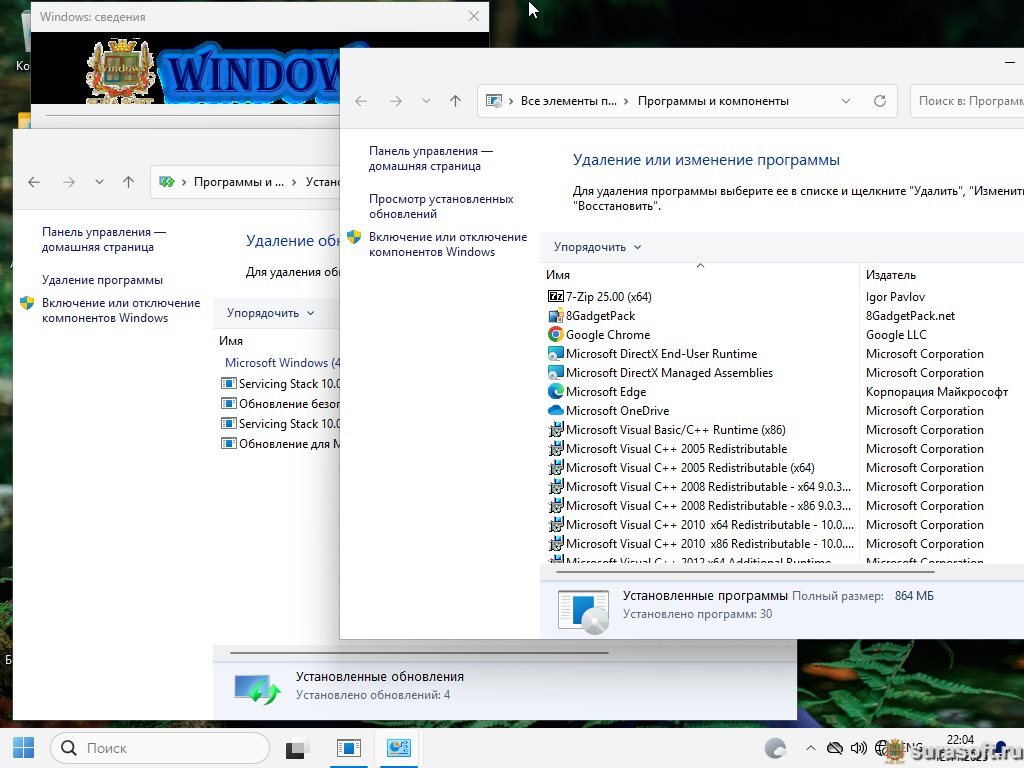Click the refresh icon in Programs address bar
Image resolution: width=1024 pixels, height=768 pixels.
click(880, 101)
